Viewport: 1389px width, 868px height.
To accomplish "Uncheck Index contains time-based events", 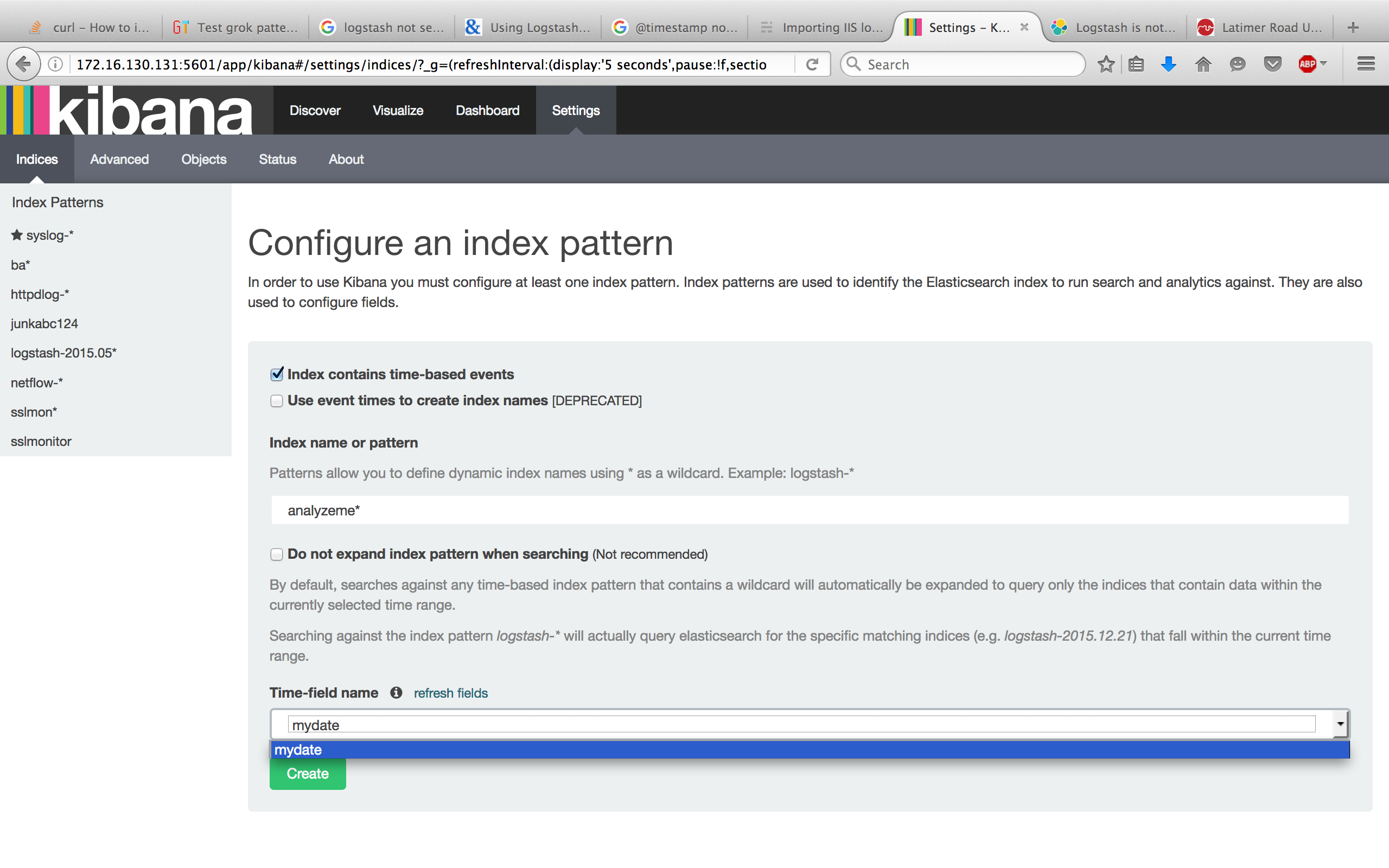I will click(277, 374).
